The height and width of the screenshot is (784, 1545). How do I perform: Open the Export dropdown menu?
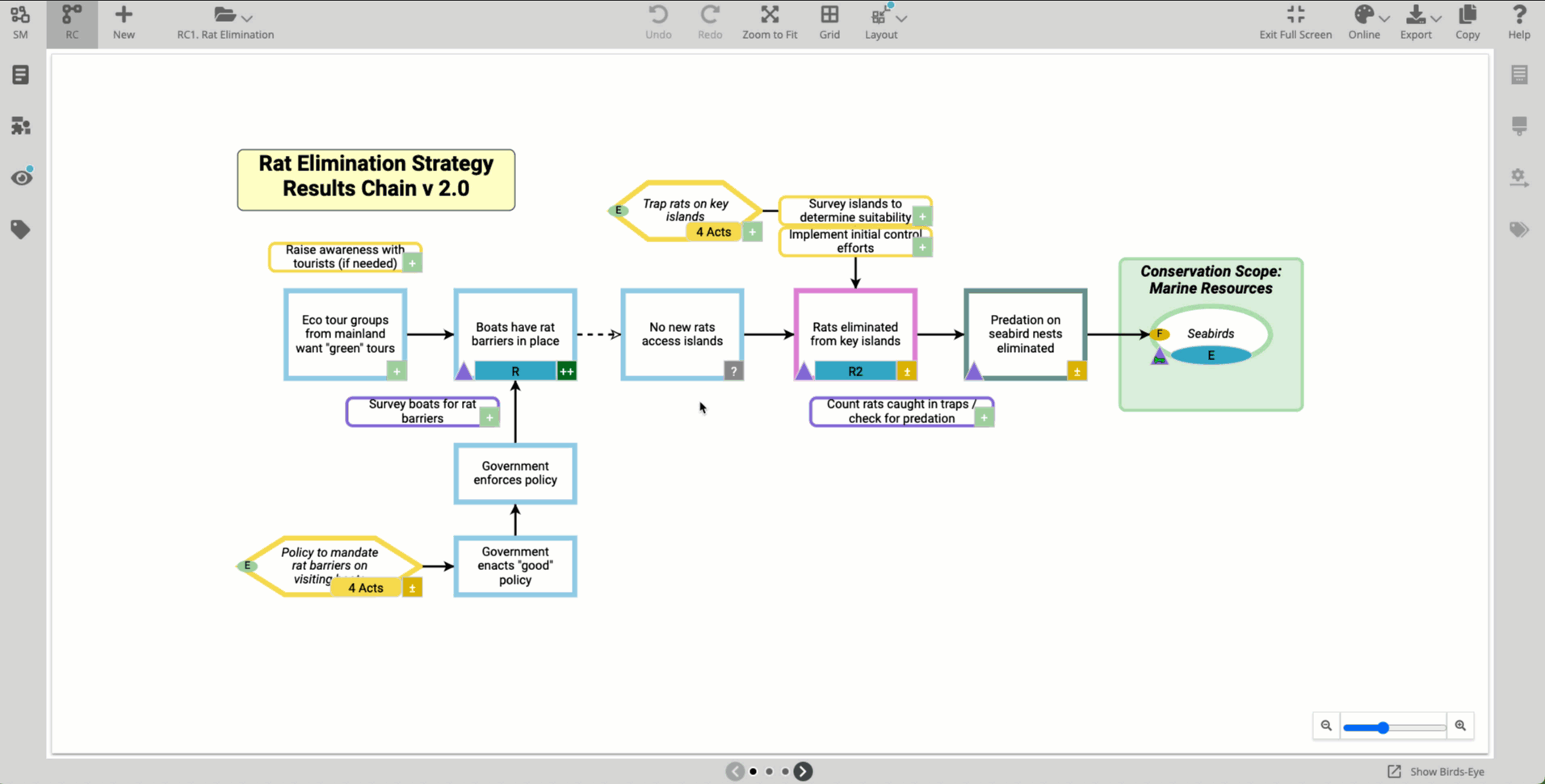1435,18
